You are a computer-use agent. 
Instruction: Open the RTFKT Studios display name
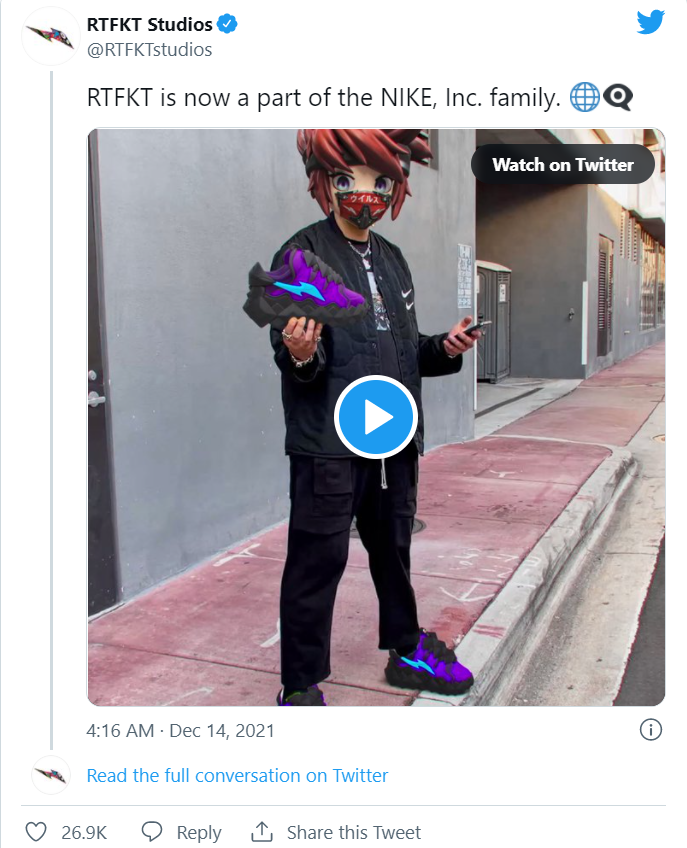[x=149, y=25]
